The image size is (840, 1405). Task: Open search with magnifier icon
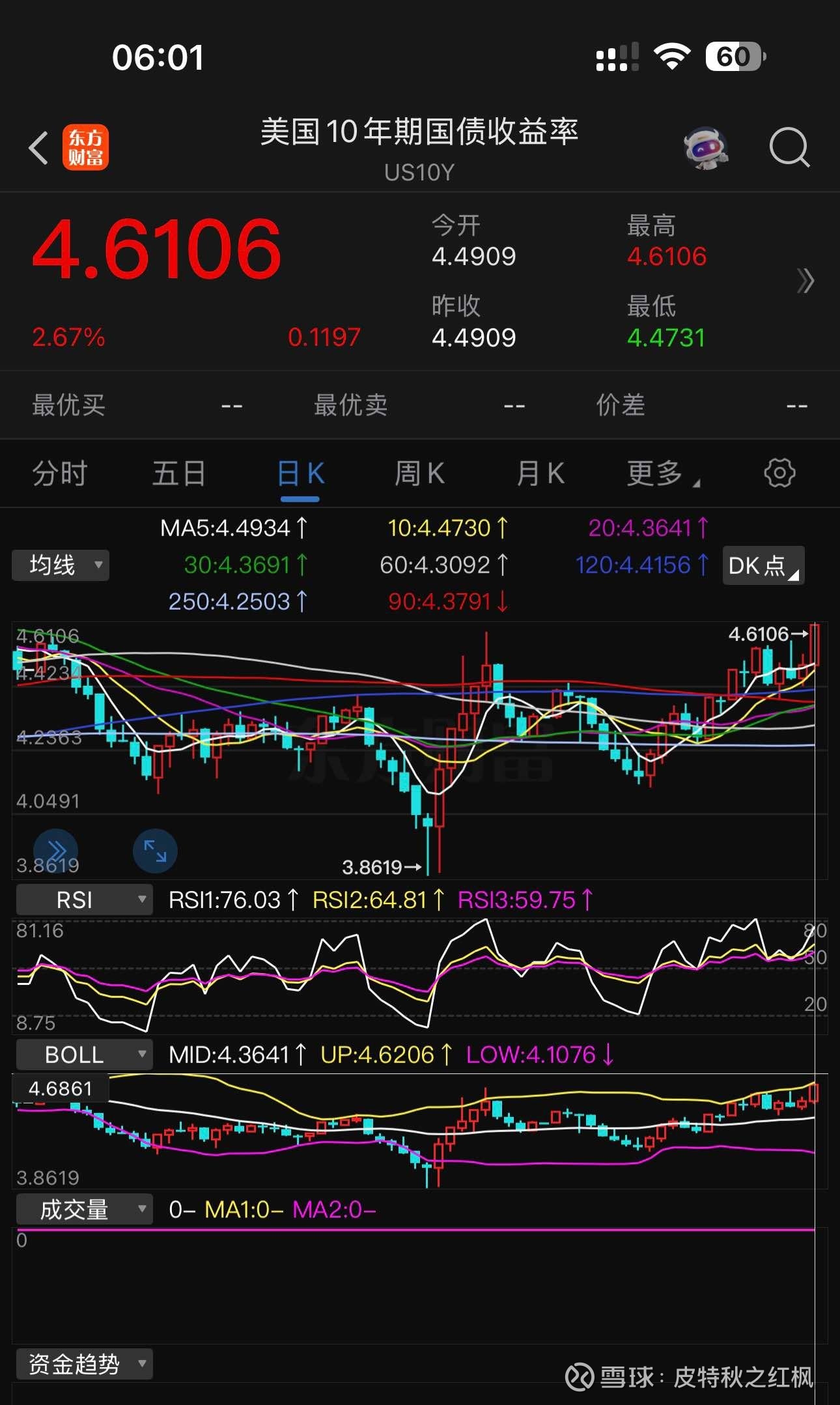789,148
